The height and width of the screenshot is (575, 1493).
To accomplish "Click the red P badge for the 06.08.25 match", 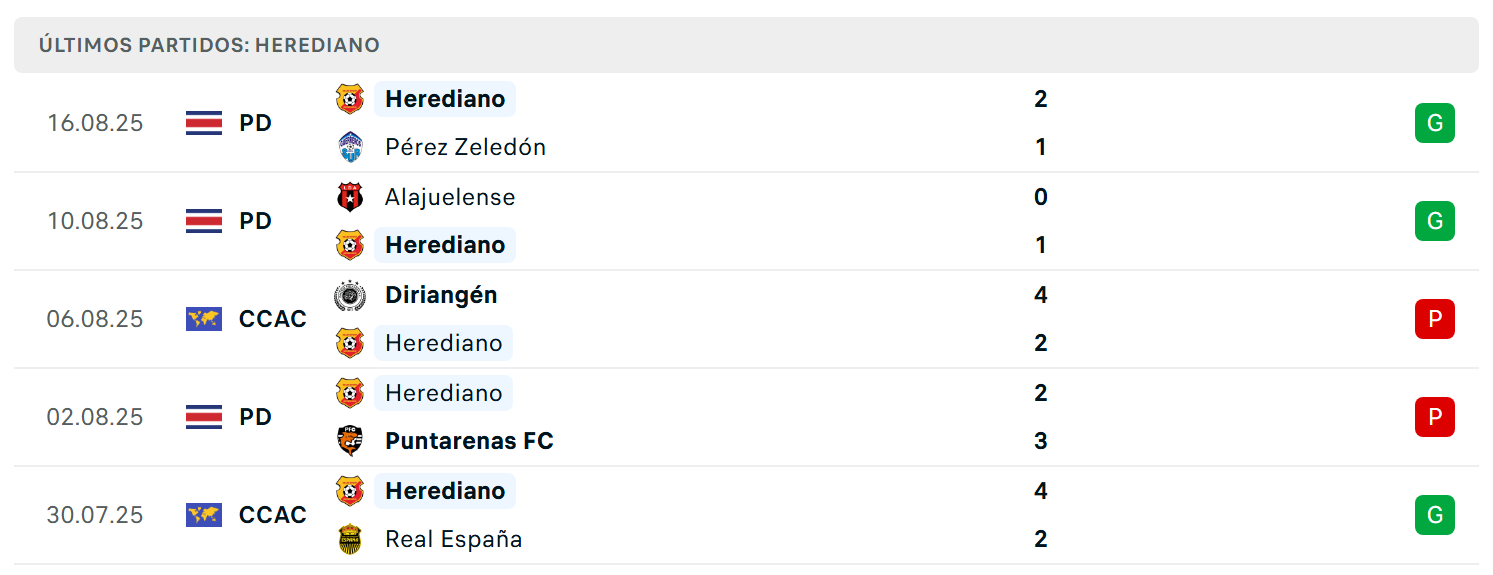I will pos(1434,319).
